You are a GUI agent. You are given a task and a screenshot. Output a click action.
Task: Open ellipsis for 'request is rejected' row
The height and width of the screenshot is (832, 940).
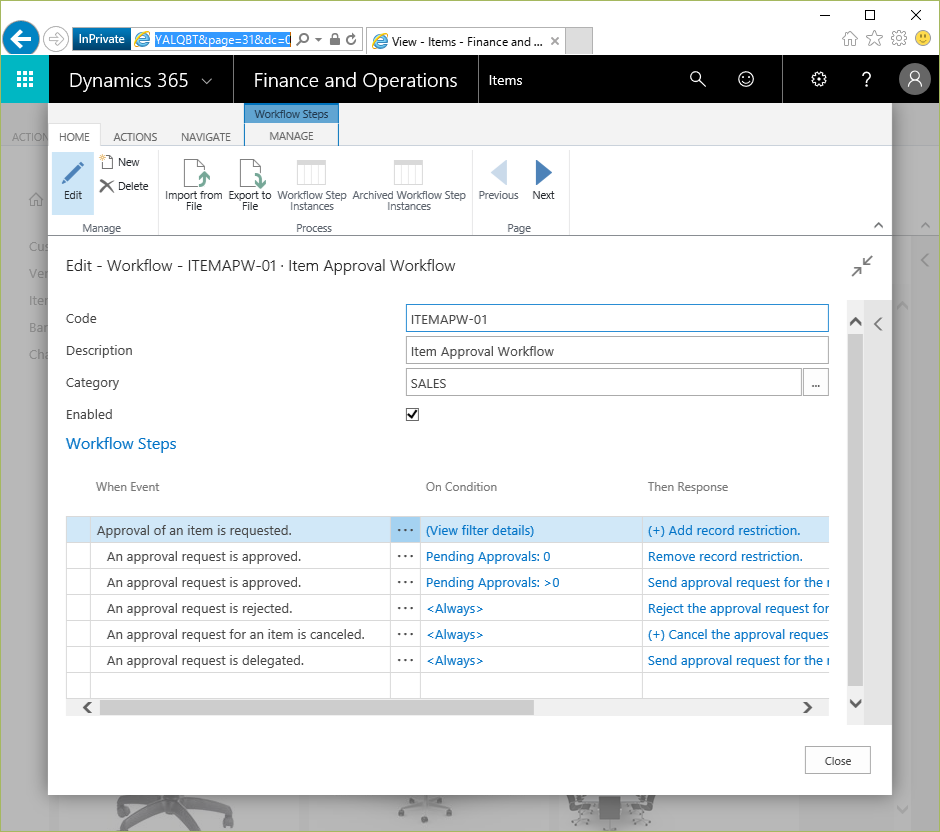tap(405, 608)
